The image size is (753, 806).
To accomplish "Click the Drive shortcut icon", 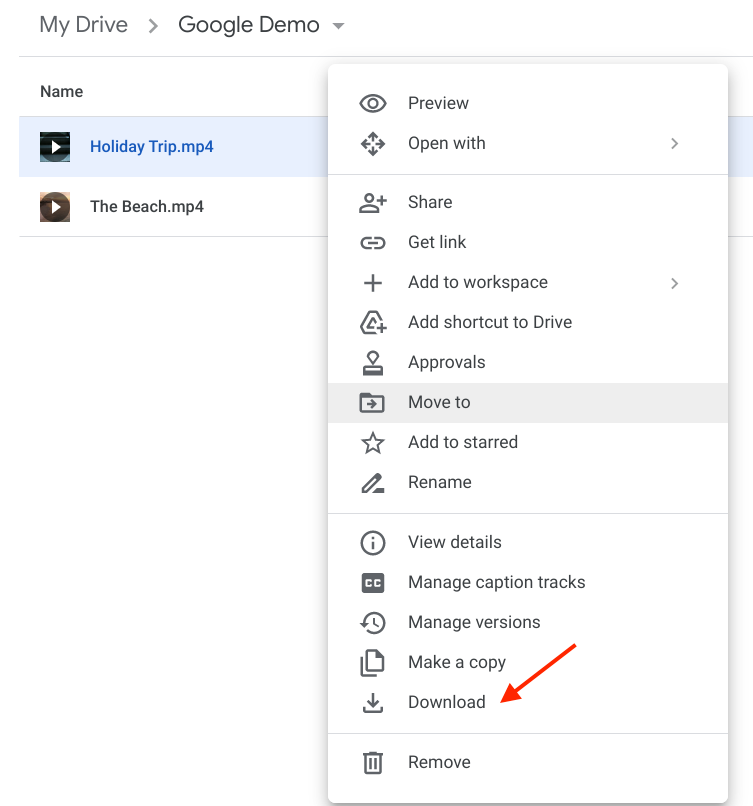I will pyautogui.click(x=373, y=323).
